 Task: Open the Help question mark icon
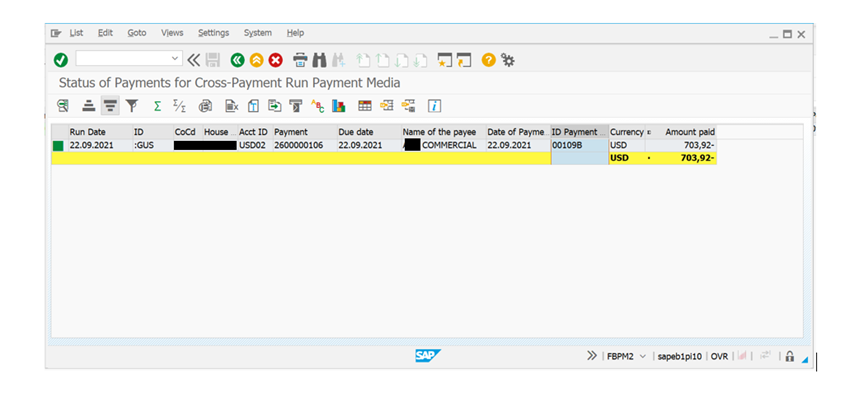pyautogui.click(x=489, y=60)
